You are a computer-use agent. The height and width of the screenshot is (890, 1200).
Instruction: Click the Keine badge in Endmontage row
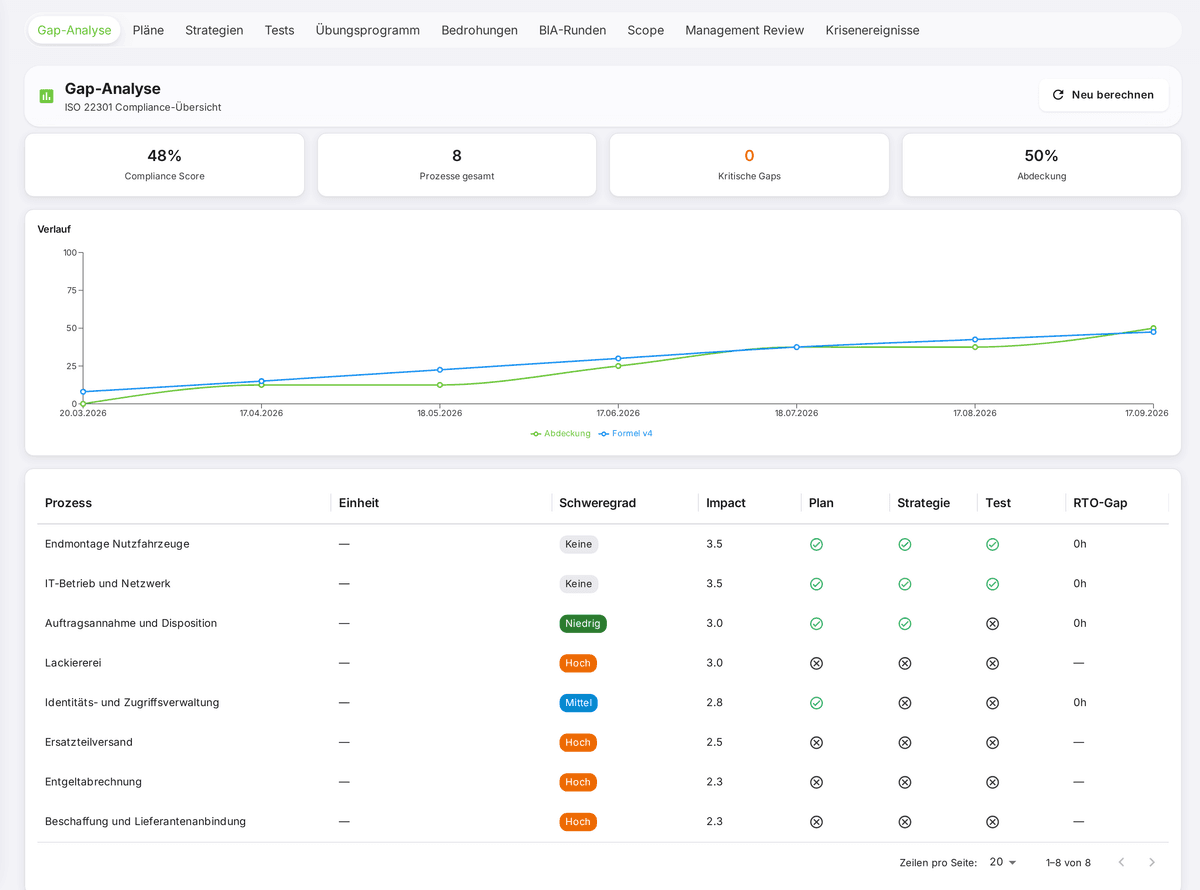click(x=579, y=544)
